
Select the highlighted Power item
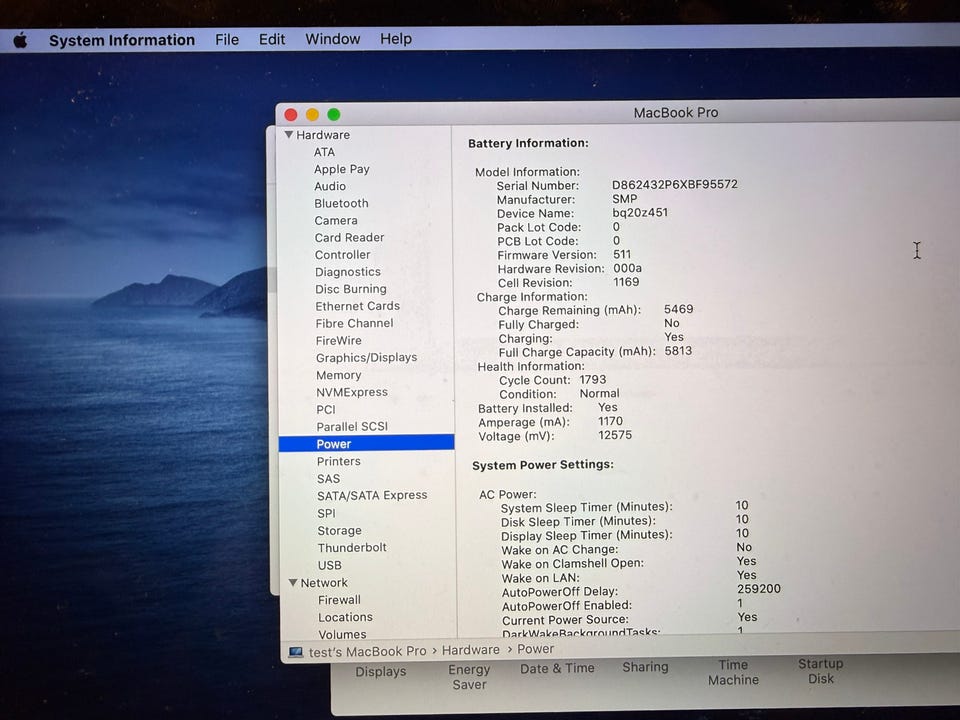point(367,443)
